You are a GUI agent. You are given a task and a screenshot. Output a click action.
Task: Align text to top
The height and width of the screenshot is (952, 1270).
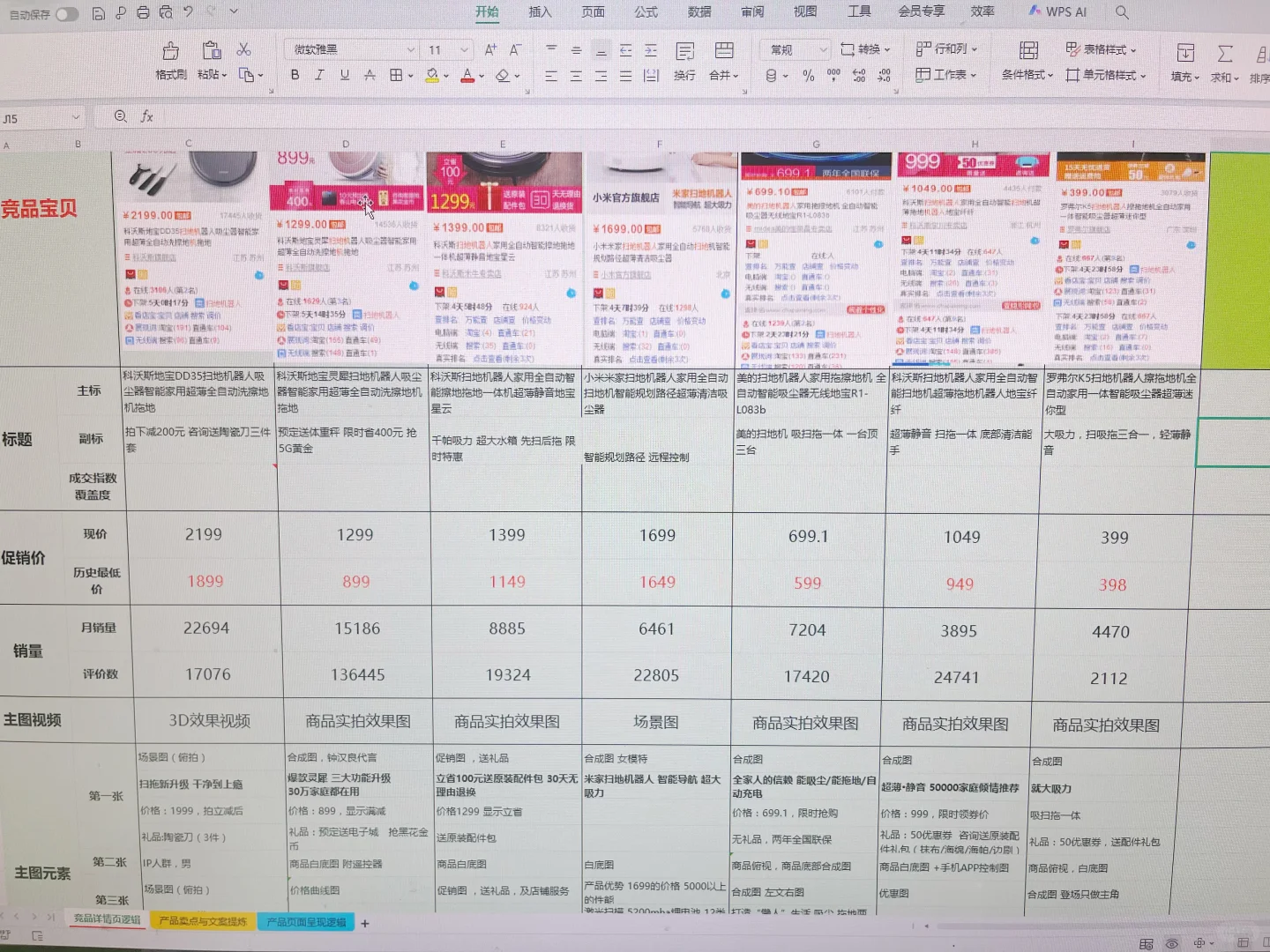(551, 49)
